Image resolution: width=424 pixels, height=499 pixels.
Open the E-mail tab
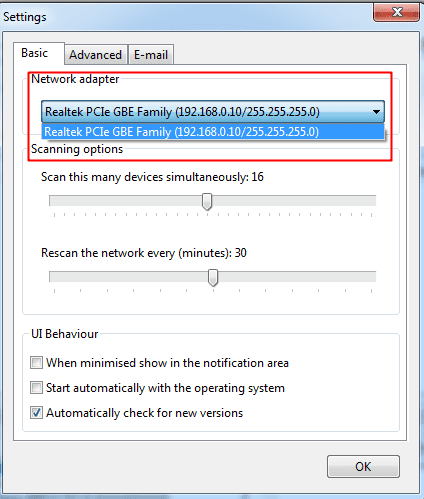click(x=151, y=55)
